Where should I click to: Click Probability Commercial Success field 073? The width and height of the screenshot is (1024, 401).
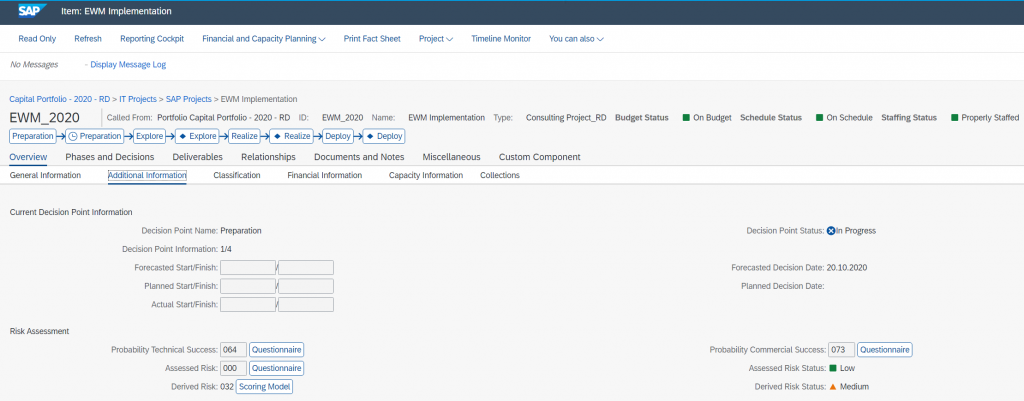tap(842, 349)
